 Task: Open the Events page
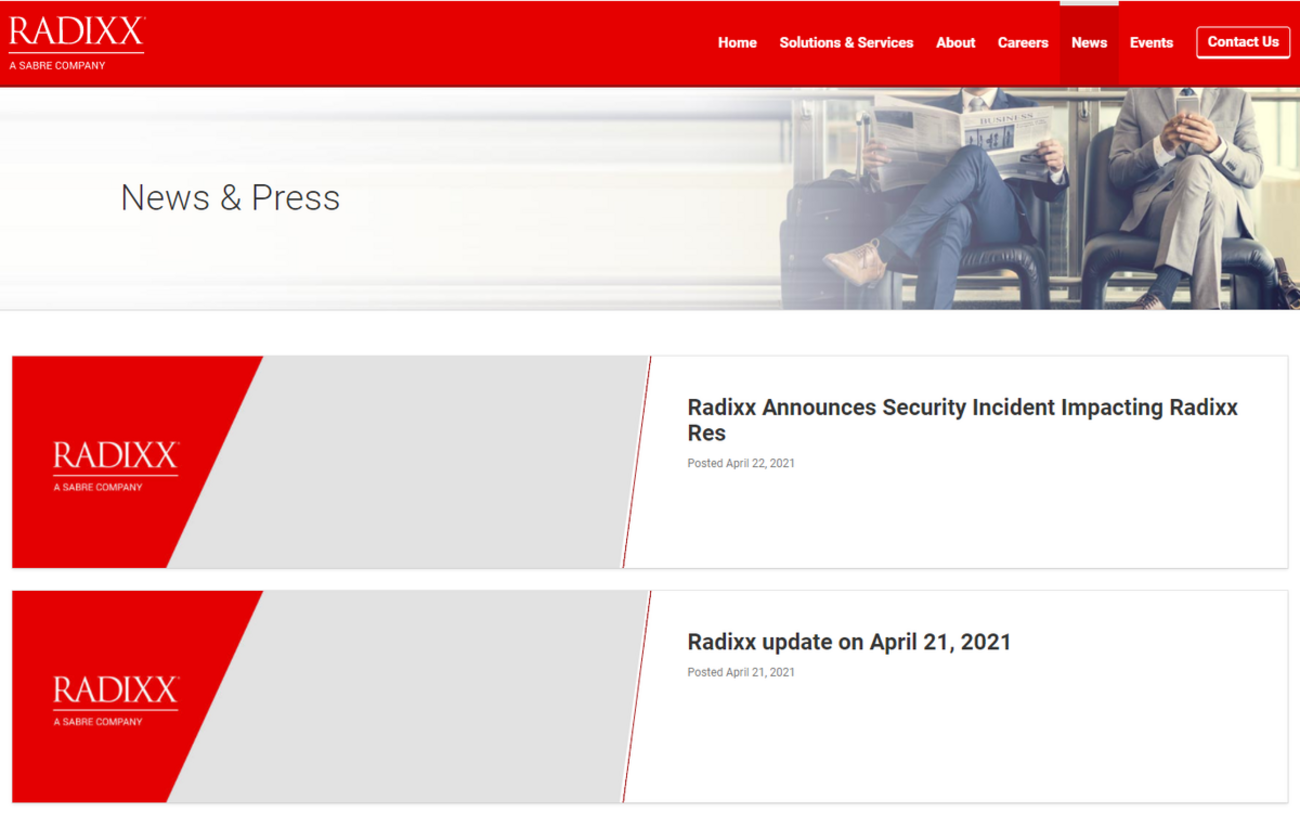pos(1151,43)
